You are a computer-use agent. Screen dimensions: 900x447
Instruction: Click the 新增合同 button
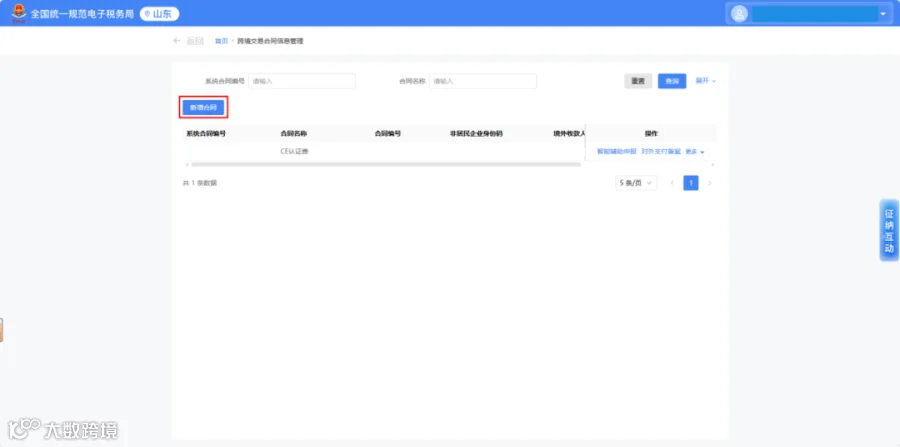(x=203, y=107)
